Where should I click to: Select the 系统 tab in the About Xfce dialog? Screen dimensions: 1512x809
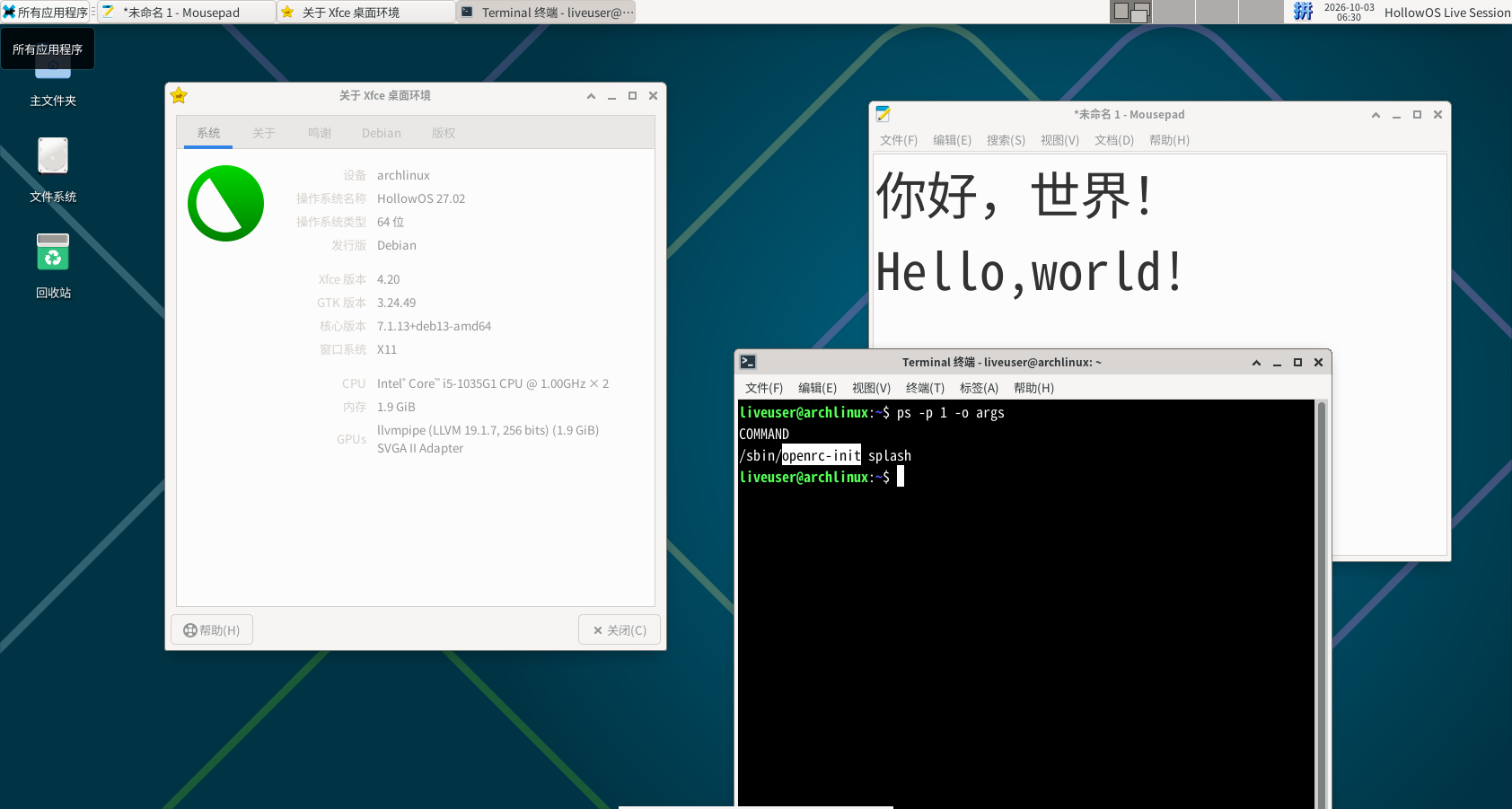[x=208, y=133]
